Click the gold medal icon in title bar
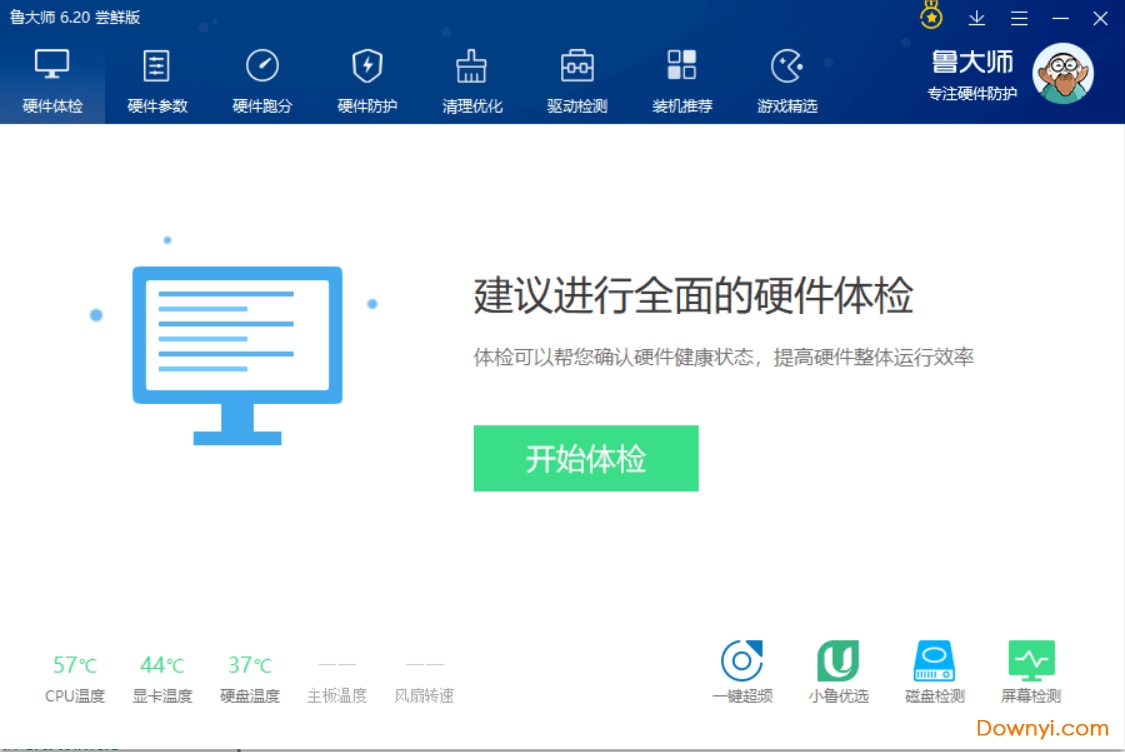The width and height of the screenshot is (1125, 752). pos(931,18)
